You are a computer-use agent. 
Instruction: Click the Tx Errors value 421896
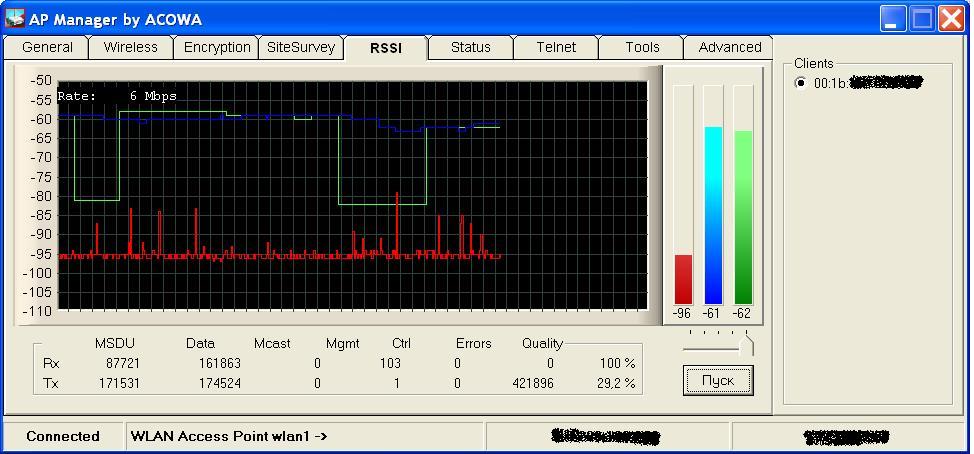click(x=533, y=384)
